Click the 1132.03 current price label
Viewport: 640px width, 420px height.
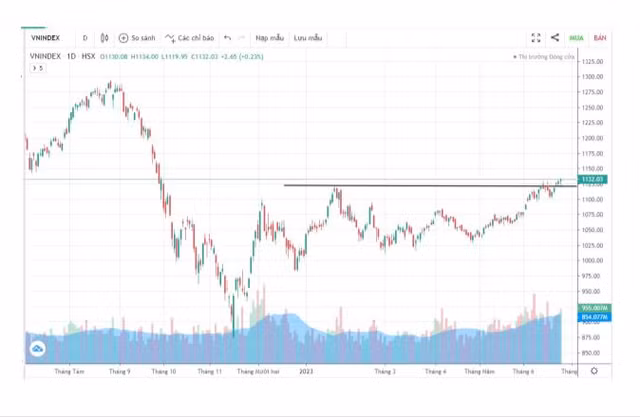[x=593, y=180]
